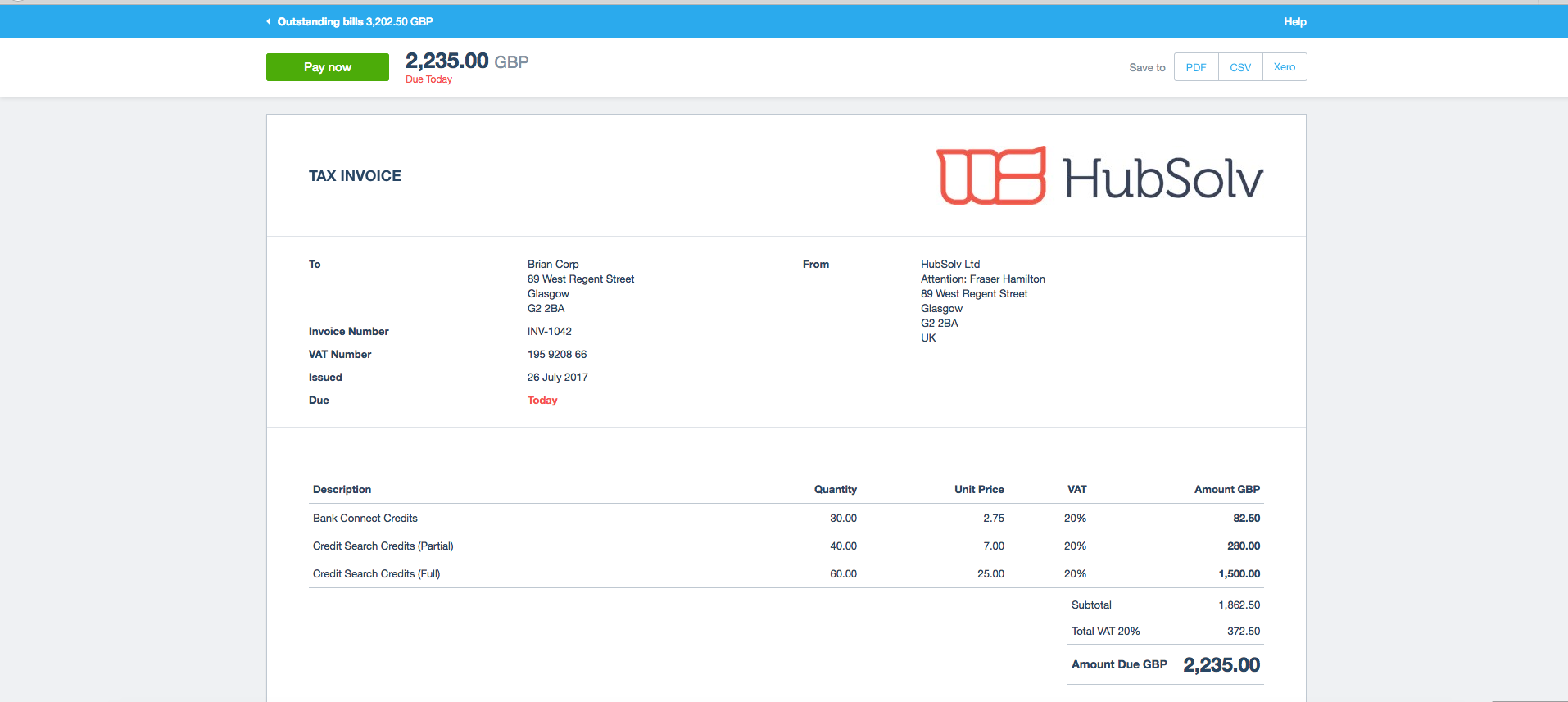1568x702 pixels.
Task: Select the Bank Connect Credits line item
Action: point(365,519)
